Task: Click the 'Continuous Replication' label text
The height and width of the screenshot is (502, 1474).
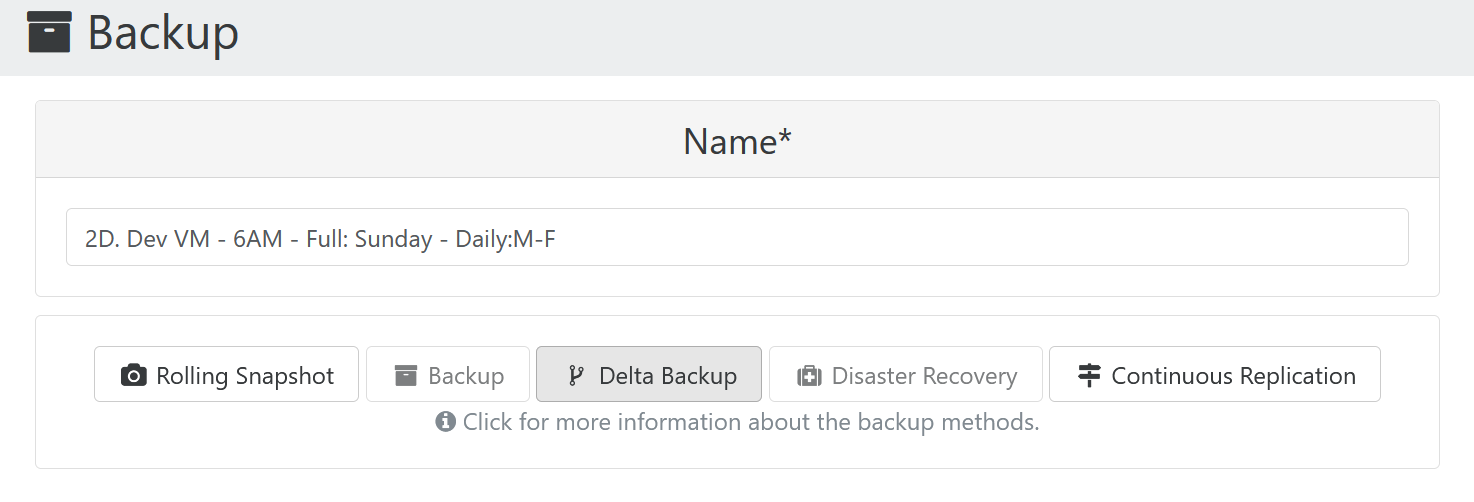Action: tap(1234, 376)
